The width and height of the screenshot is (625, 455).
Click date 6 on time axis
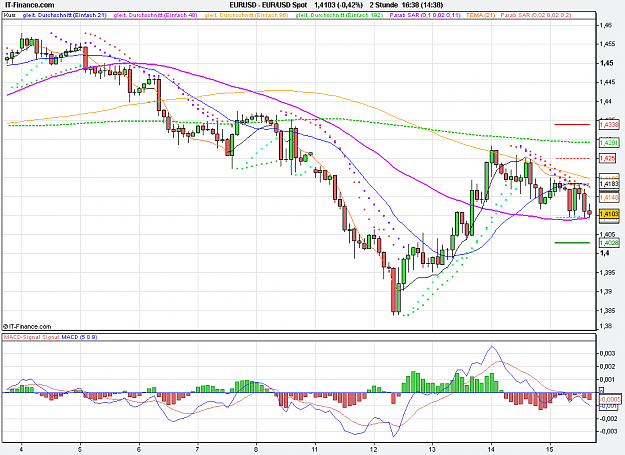point(139,449)
